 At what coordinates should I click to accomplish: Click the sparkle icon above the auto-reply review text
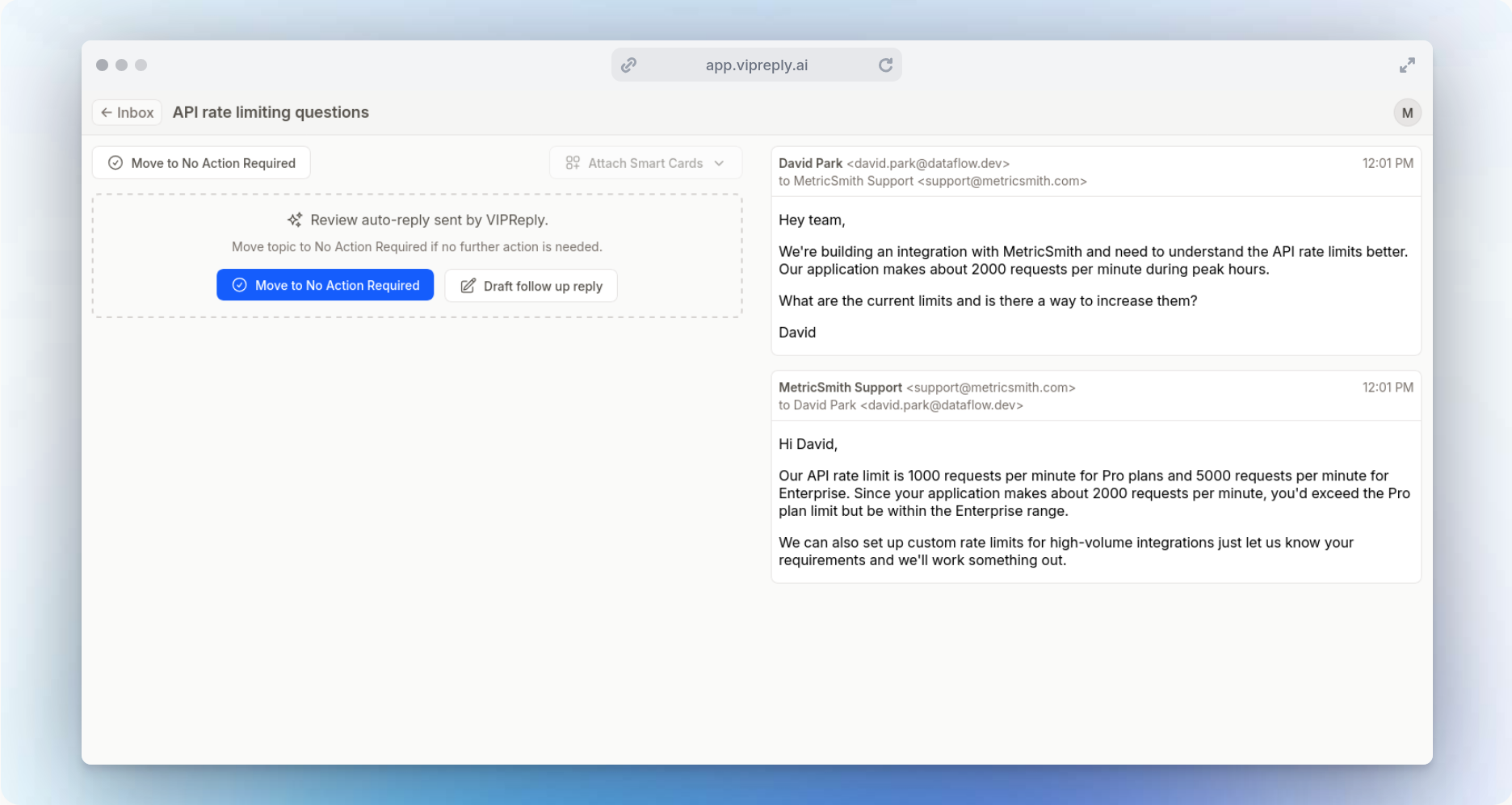coord(295,220)
